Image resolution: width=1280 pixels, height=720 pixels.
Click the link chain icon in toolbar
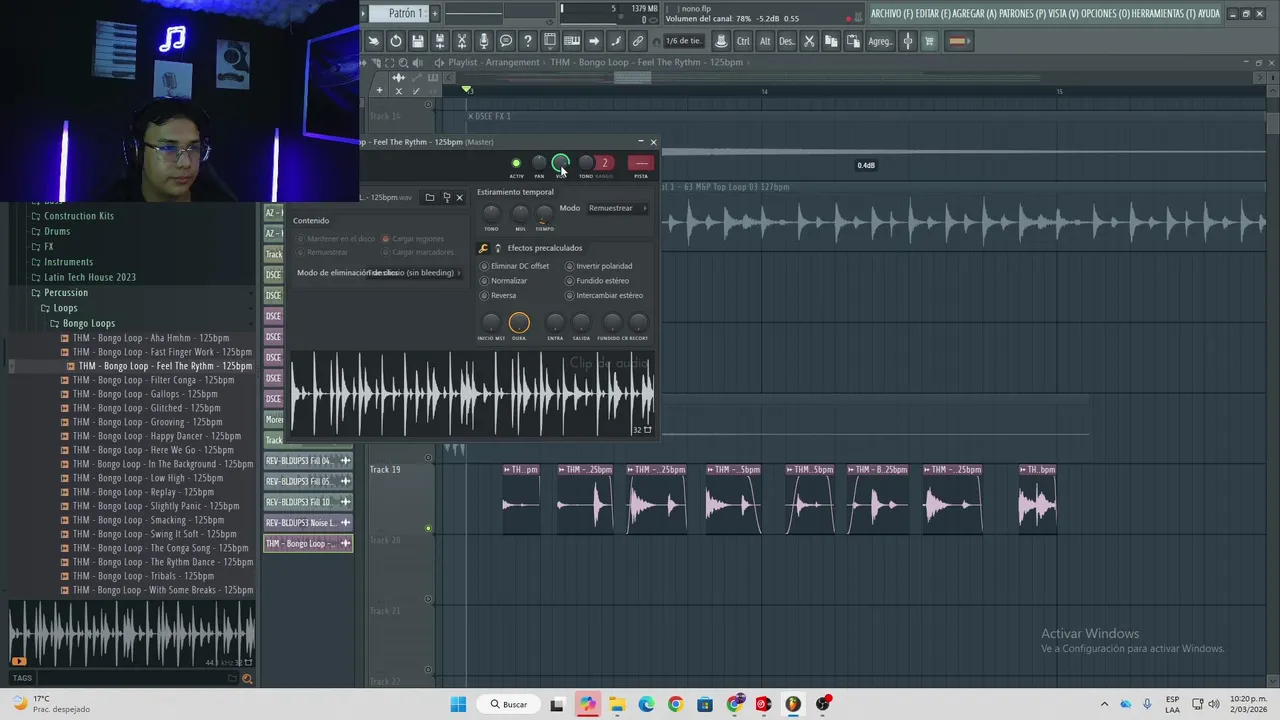click(x=637, y=41)
